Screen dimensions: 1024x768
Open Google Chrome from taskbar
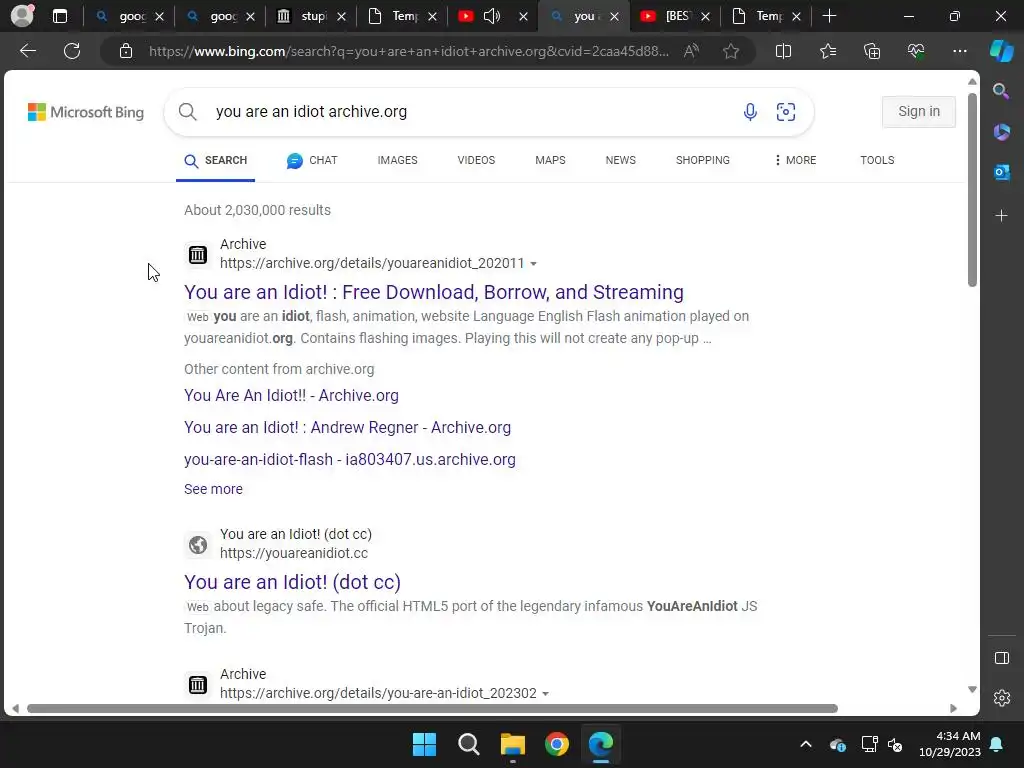coord(556,744)
